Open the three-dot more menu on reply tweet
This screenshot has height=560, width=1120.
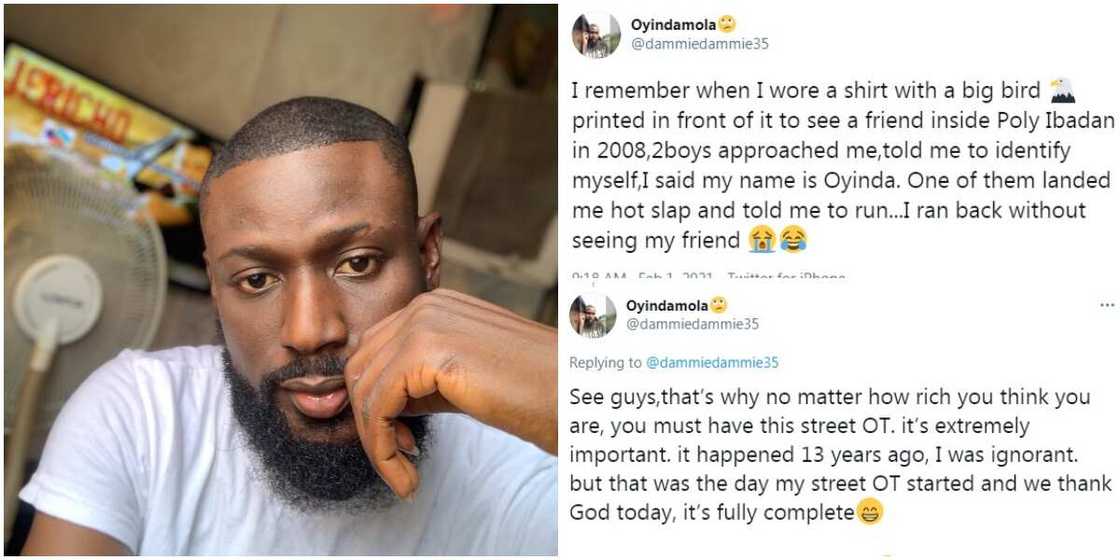pyautogui.click(x=1106, y=305)
